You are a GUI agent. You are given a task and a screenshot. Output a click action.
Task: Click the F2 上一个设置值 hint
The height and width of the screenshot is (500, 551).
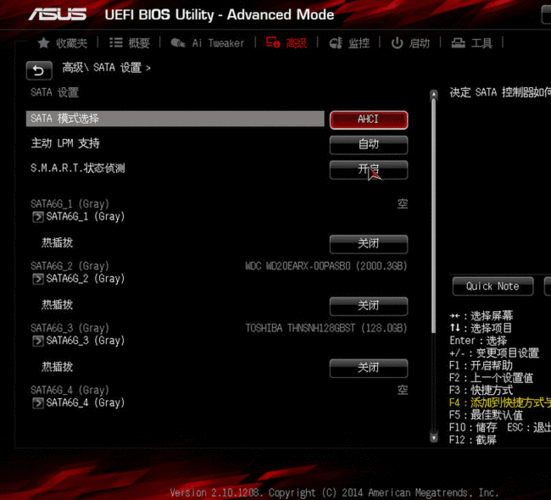click(491, 378)
